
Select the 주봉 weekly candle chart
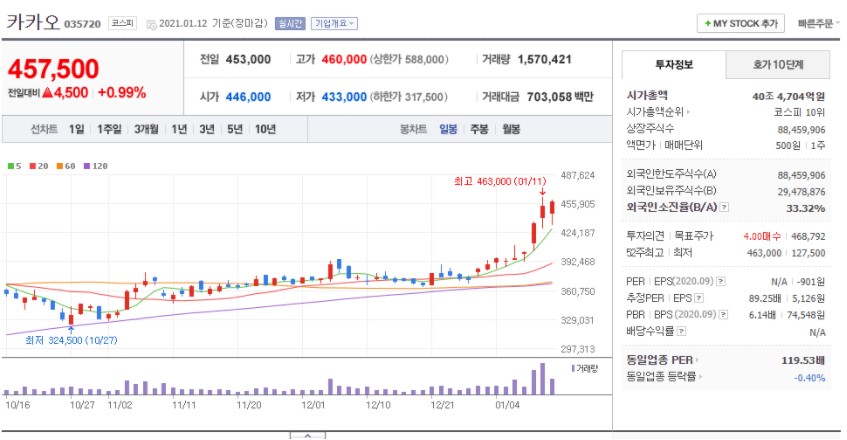click(x=479, y=130)
